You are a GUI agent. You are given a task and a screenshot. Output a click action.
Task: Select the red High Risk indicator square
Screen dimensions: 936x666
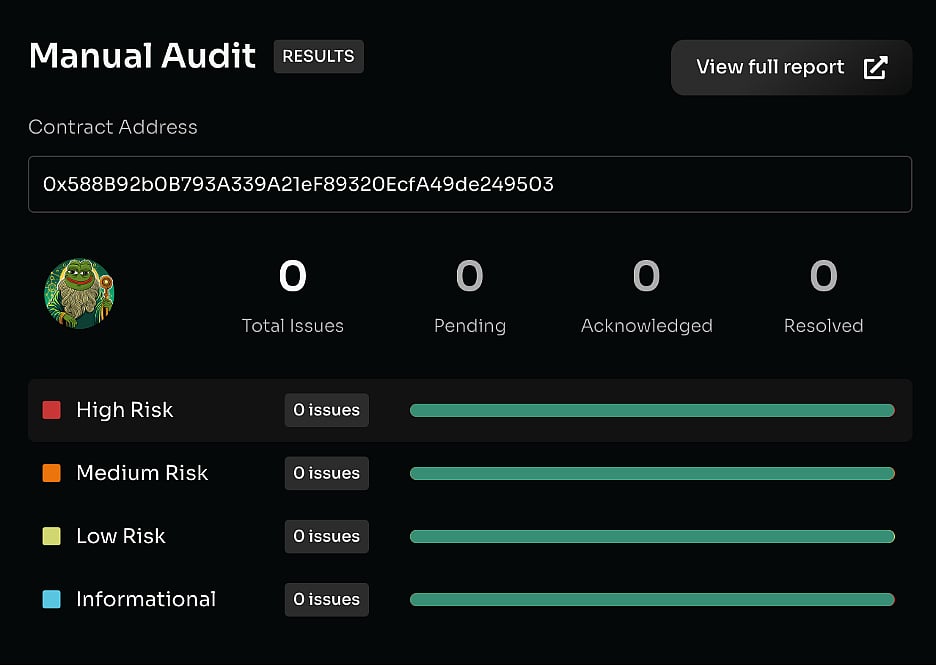point(51,409)
